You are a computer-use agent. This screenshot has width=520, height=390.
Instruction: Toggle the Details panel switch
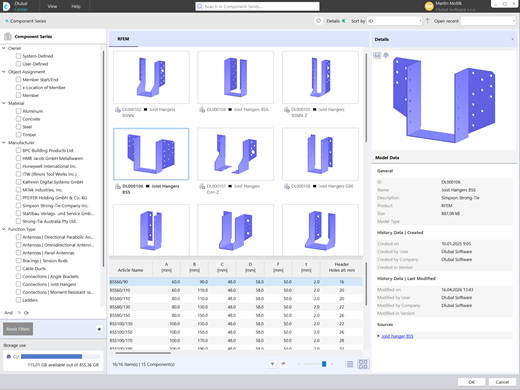[x=344, y=21]
